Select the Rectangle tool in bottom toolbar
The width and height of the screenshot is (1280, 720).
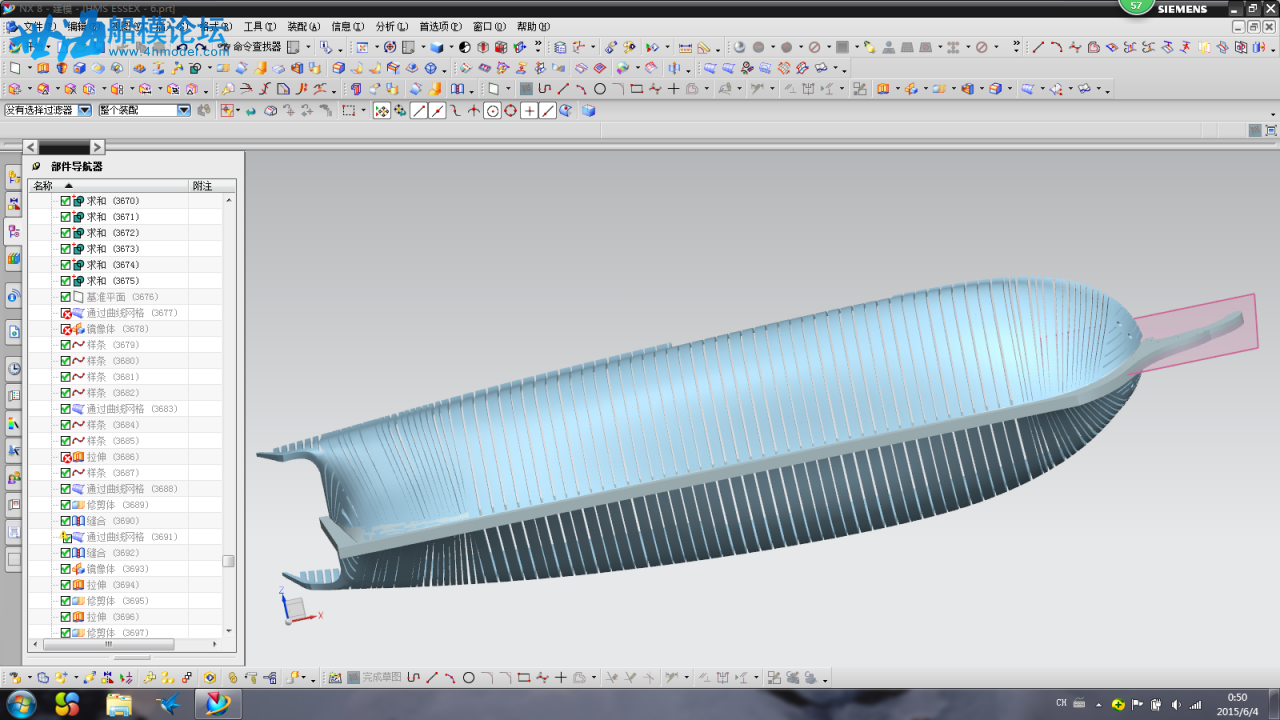click(524, 677)
